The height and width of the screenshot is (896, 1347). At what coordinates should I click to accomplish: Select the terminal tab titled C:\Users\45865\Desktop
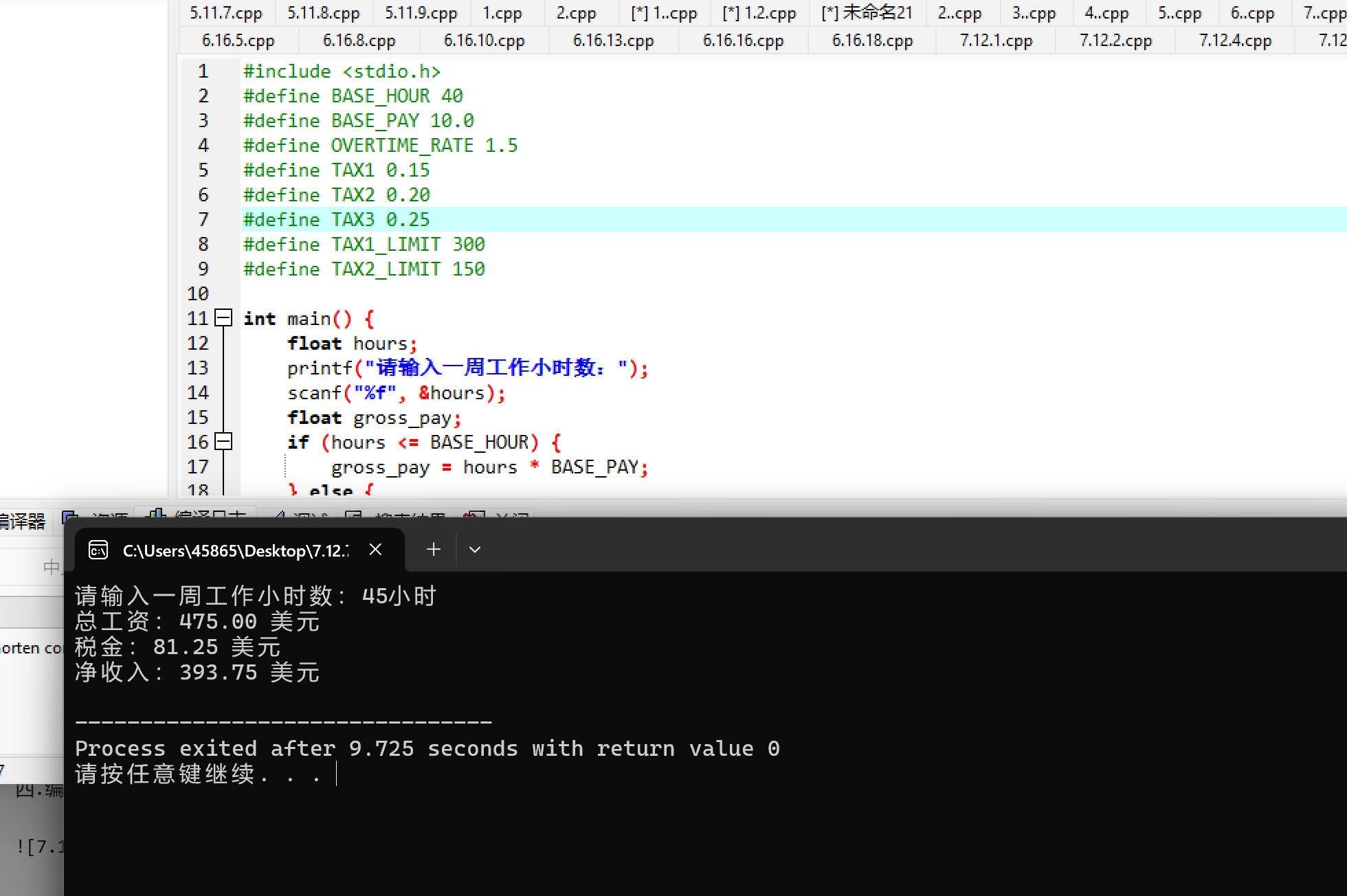235,550
